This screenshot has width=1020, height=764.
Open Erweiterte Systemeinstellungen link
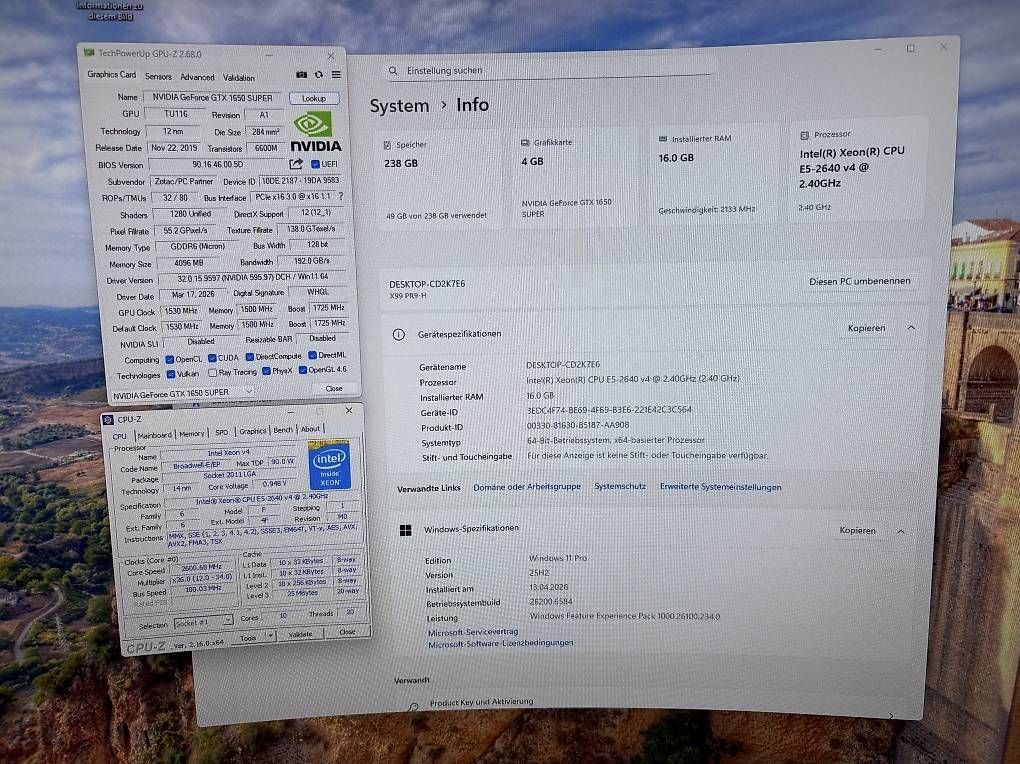[x=721, y=487]
